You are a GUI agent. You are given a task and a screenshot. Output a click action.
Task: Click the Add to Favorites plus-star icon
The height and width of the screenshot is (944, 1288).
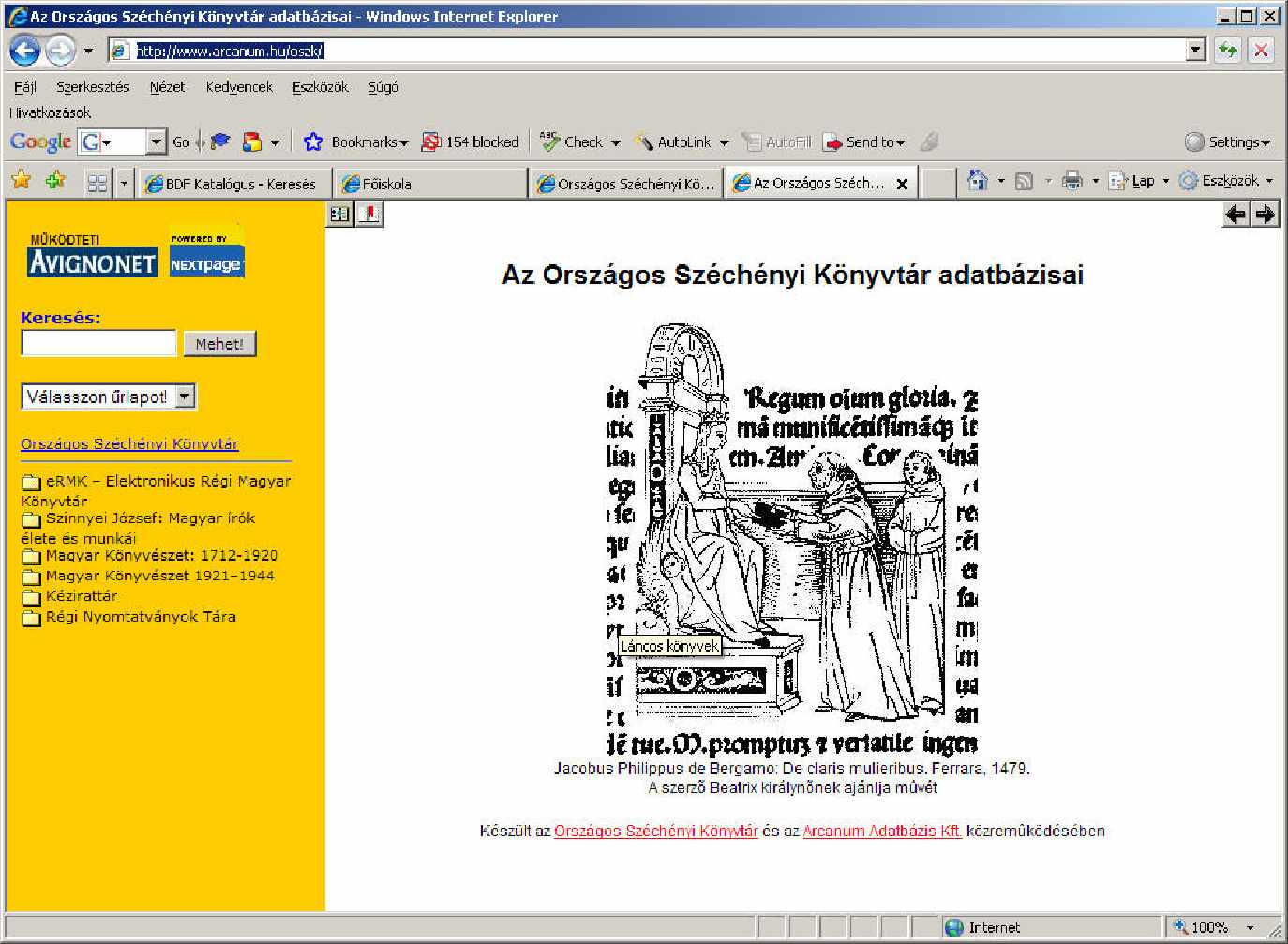(x=55, y=181)
